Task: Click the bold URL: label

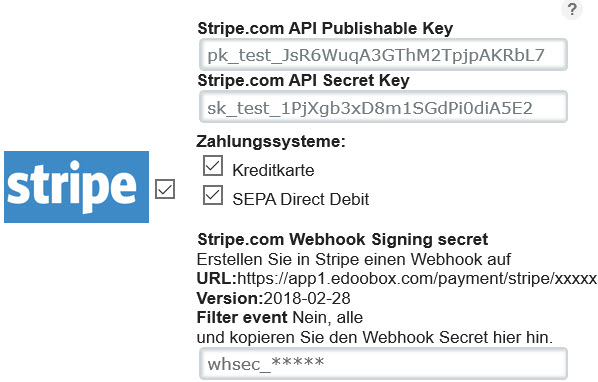Action: click(x=217, y=279)
